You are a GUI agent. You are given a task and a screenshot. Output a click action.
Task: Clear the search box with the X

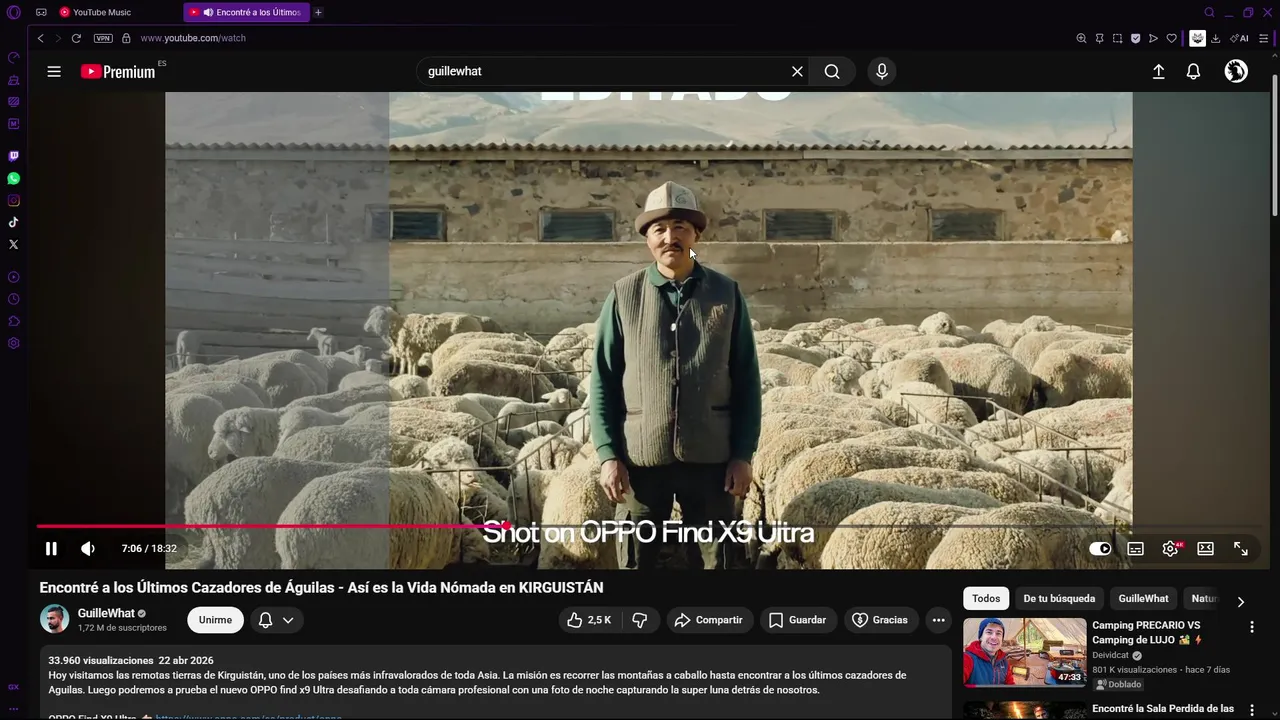click(x=797, y=71)
